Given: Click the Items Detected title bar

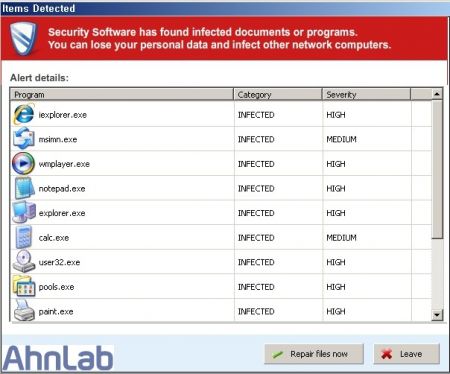Looking at the screenshot, I should point(225,8).
